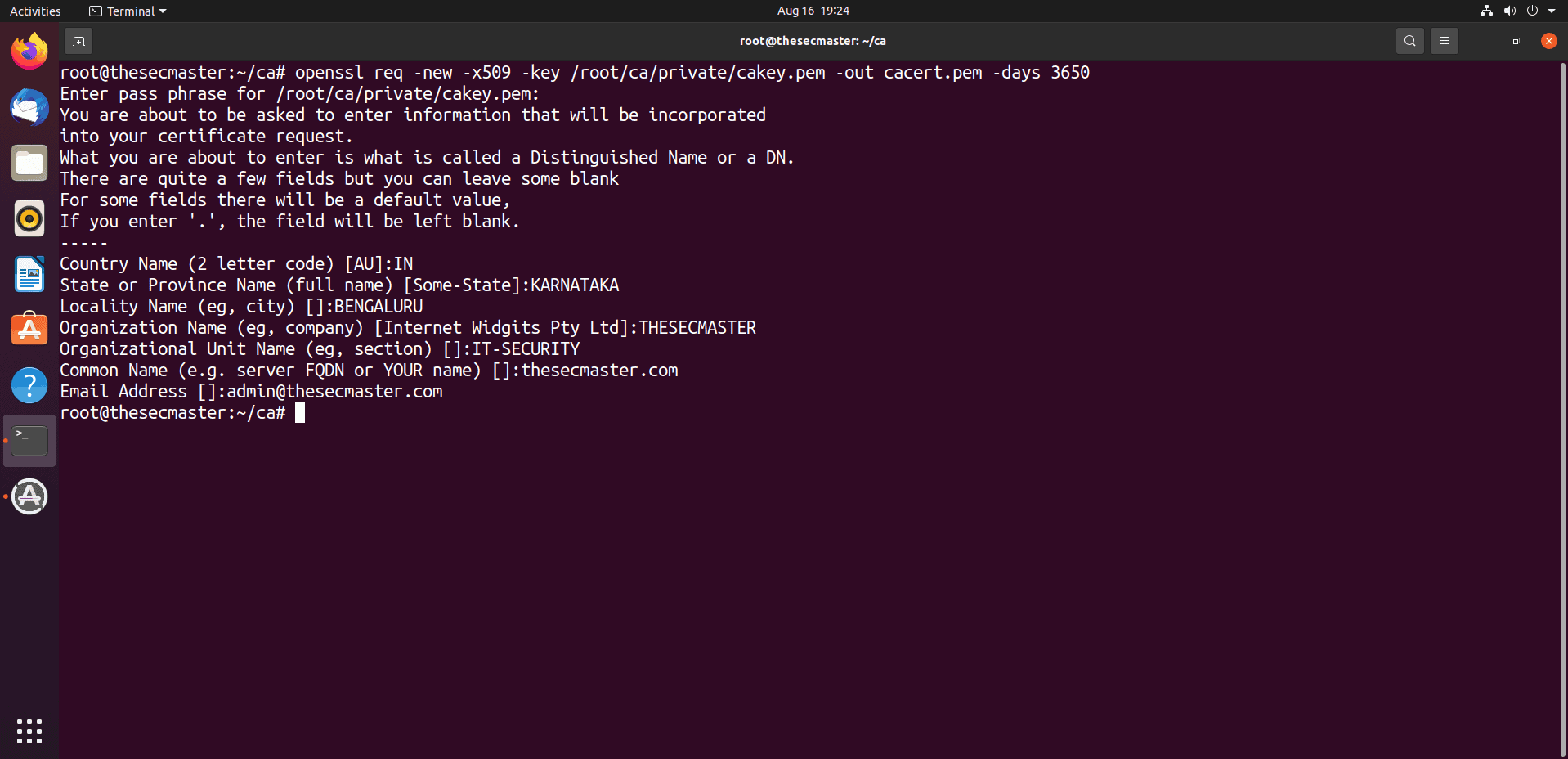1568x759 pixels.
Task: Open LibreOffice Writer from dock
Action: [x=29, y=274]
